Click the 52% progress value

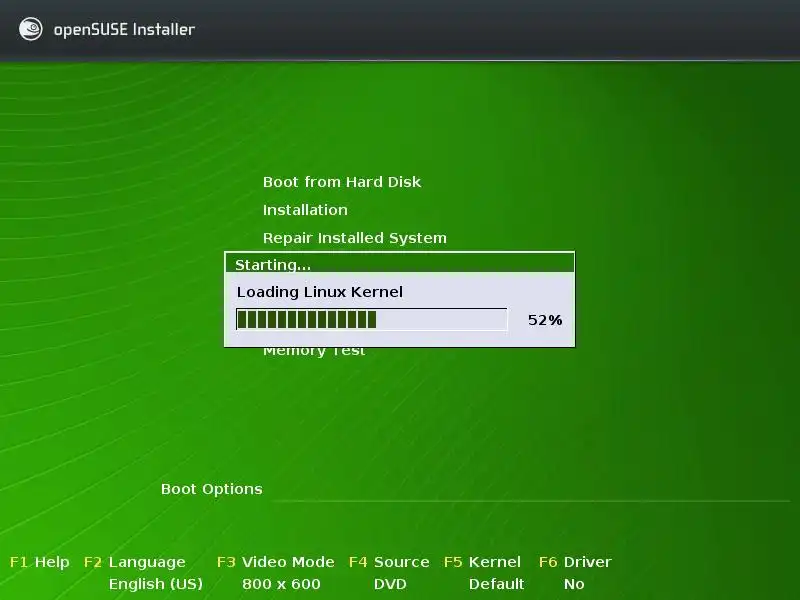point(545,320)
